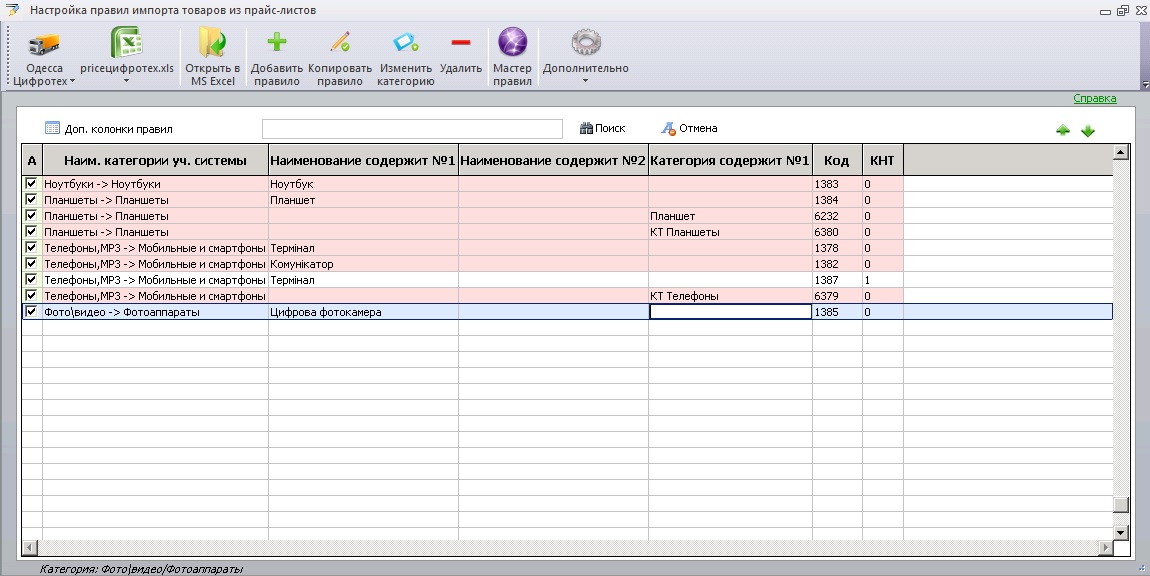Select the priceцифротех.xls Excel file icon
The height and width of the screenshot is (576, 1150).
coord(127,43)
